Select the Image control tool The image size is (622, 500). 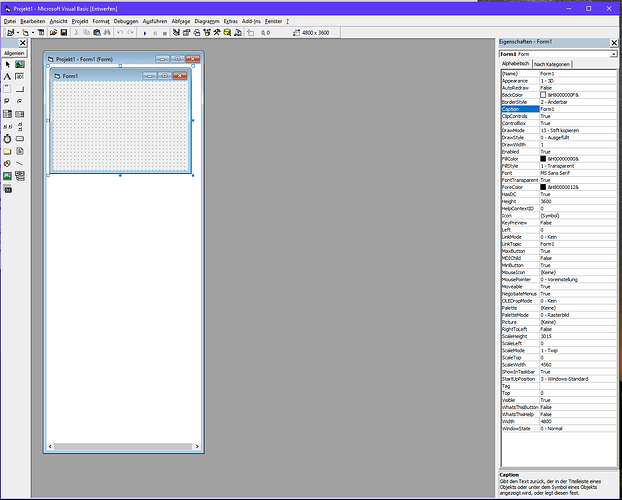tap(8, 176)
